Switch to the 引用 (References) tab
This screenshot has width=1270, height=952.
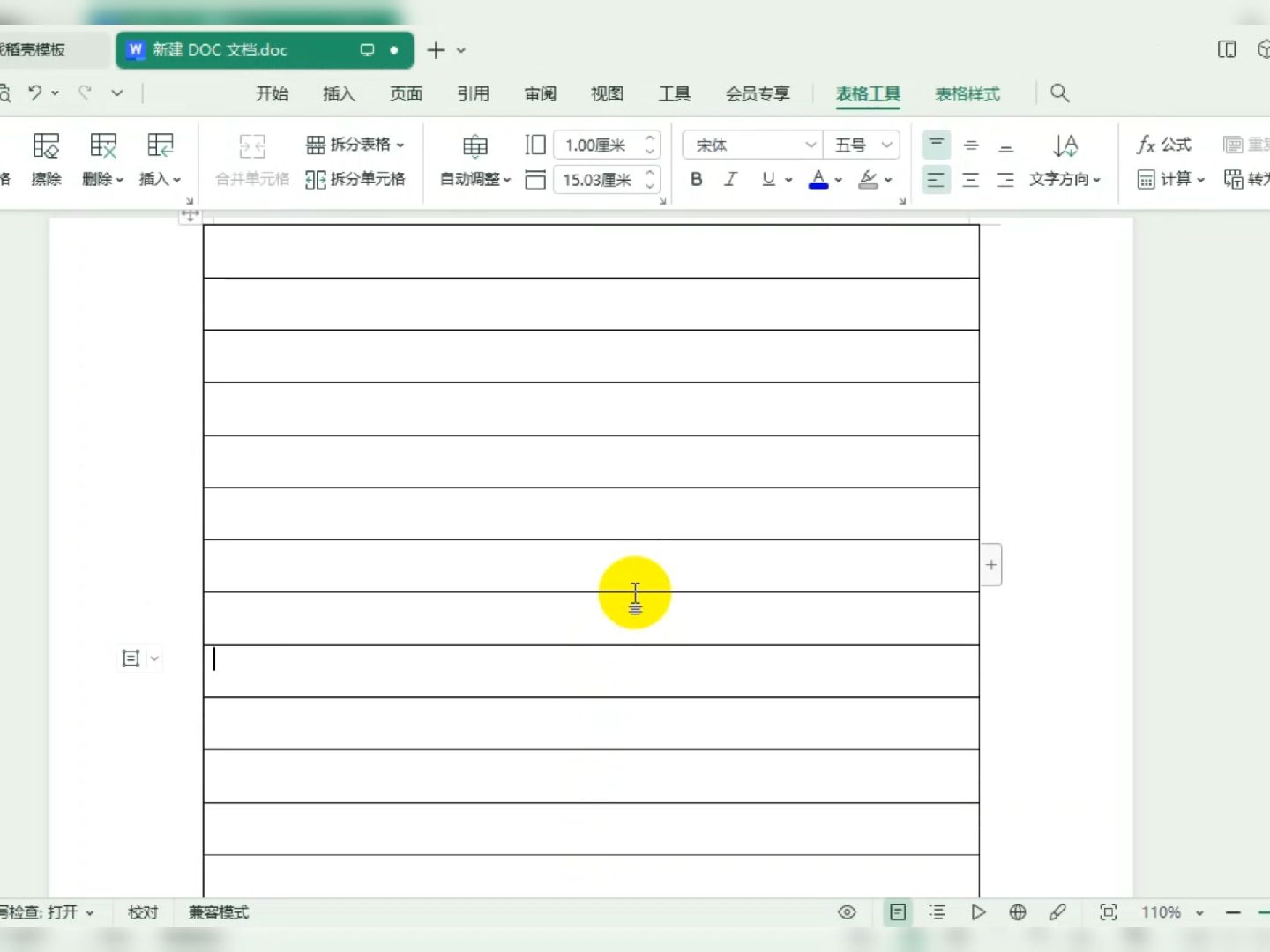(473, 93)
